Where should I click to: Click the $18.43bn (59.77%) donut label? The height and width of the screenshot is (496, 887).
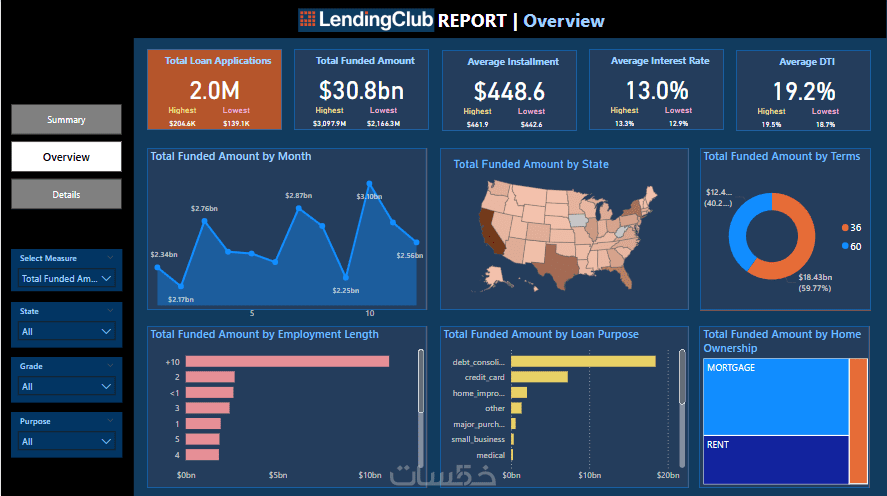815,283
